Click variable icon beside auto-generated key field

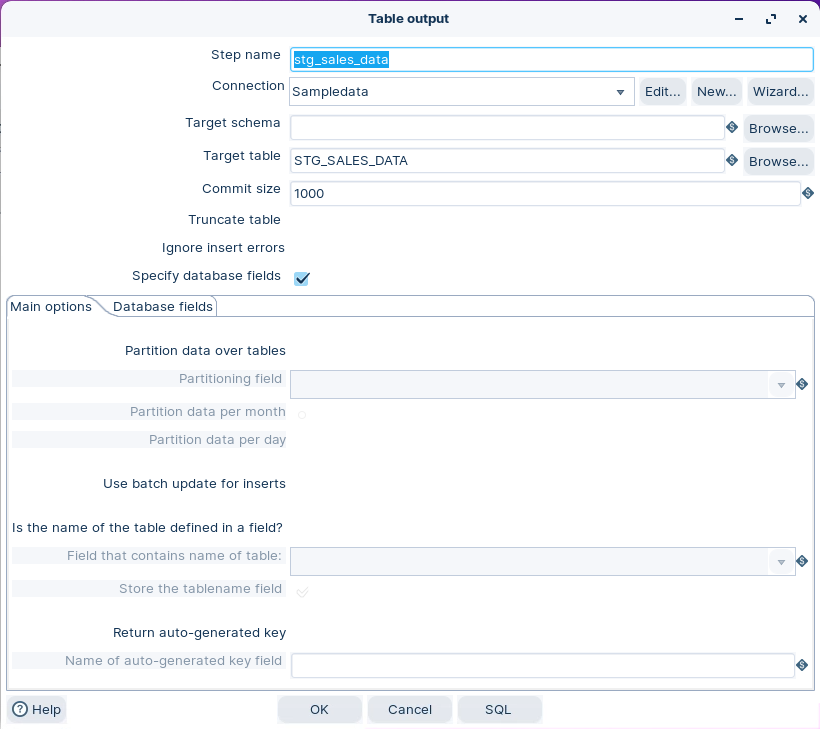tap(802, 665)
